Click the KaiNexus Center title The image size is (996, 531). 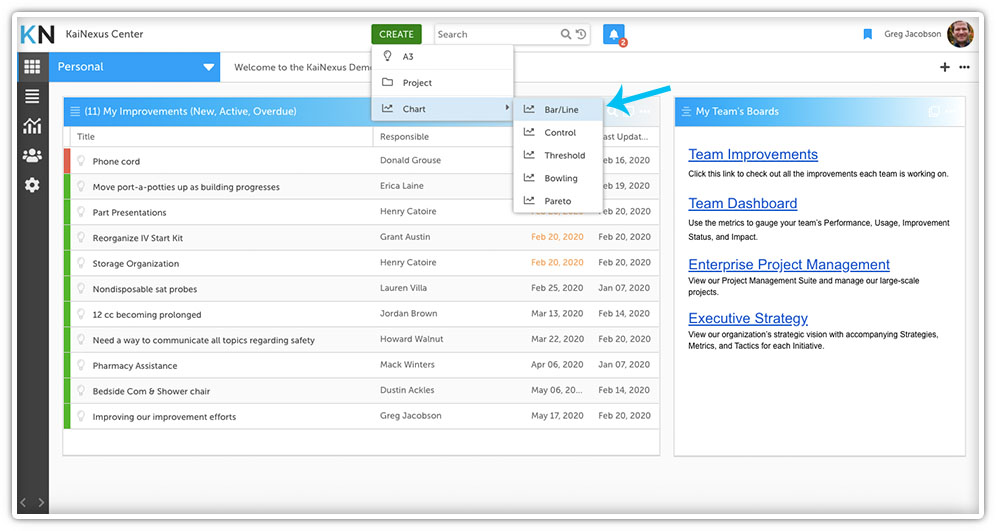tap(104, 34)
